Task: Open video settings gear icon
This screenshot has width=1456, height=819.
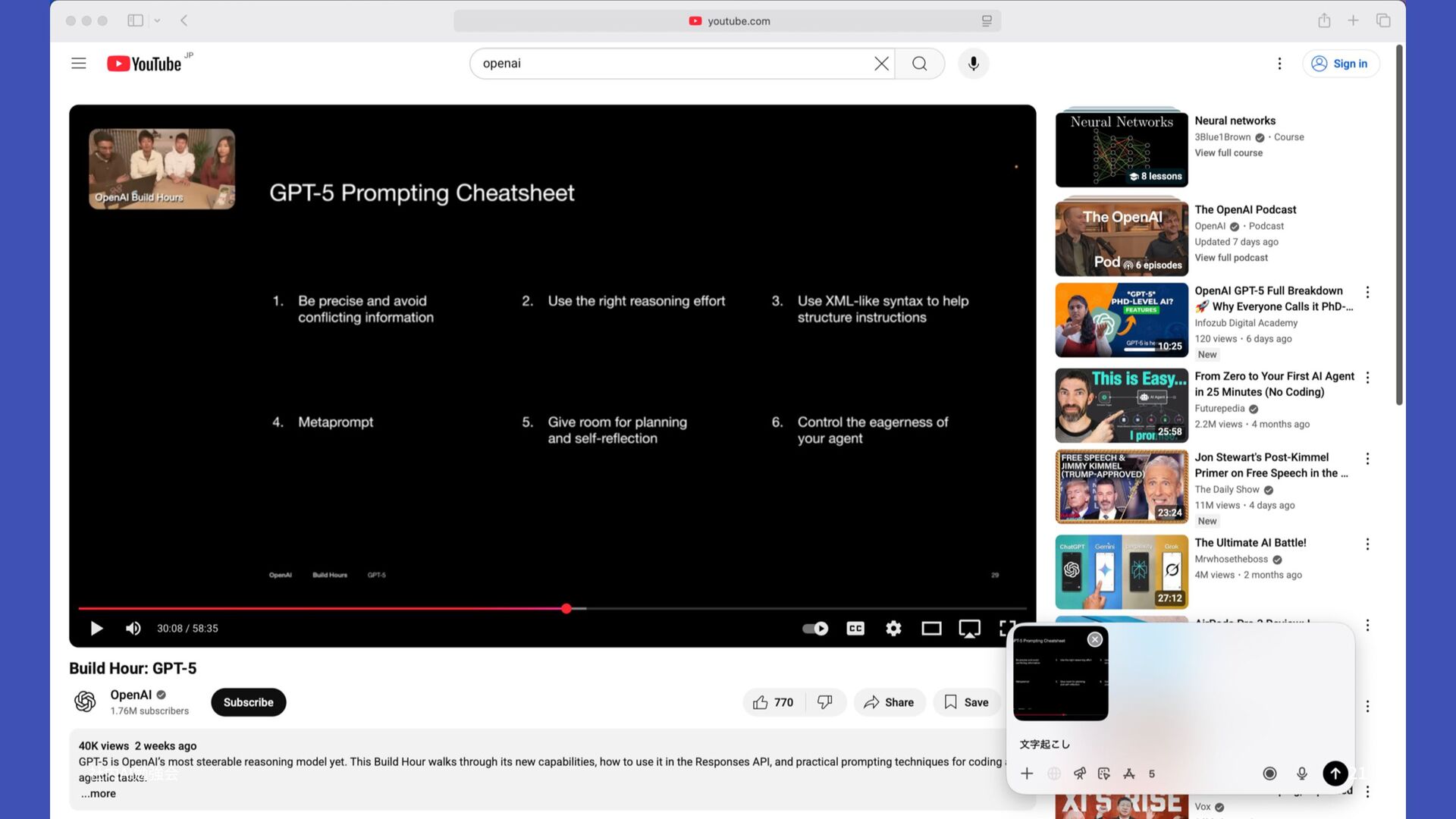Action: [x=893, y=628]
